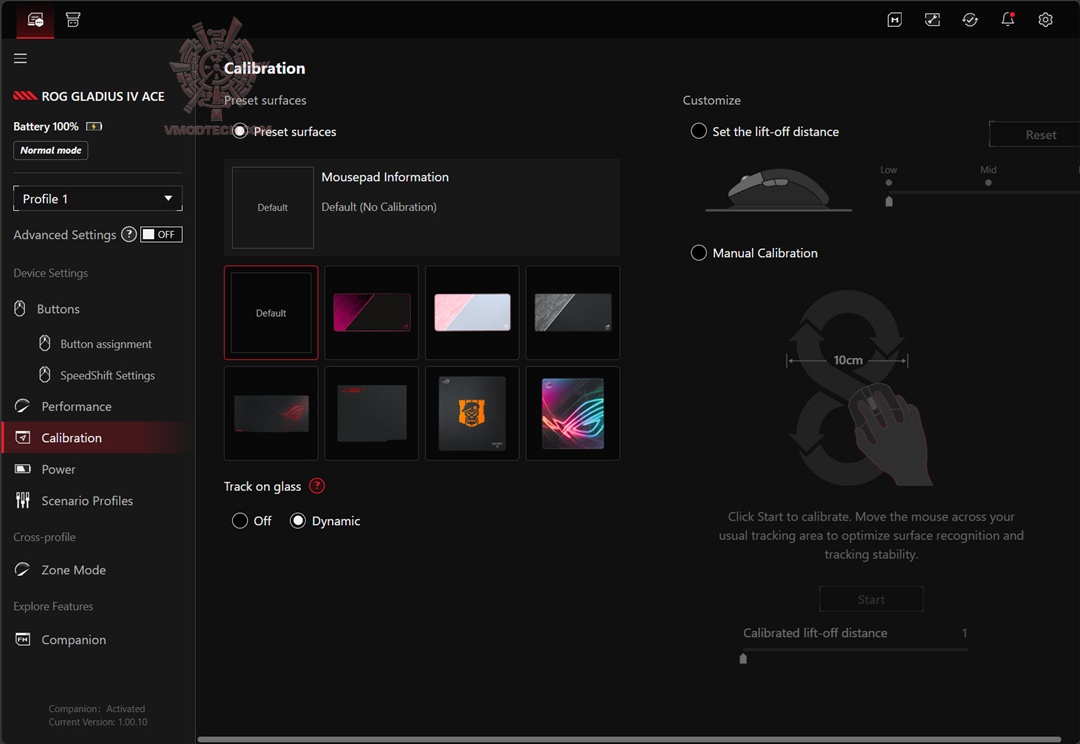Click the horizontal scrollbar at bottom
1080x744 pixels.
[x=630, y=739]
